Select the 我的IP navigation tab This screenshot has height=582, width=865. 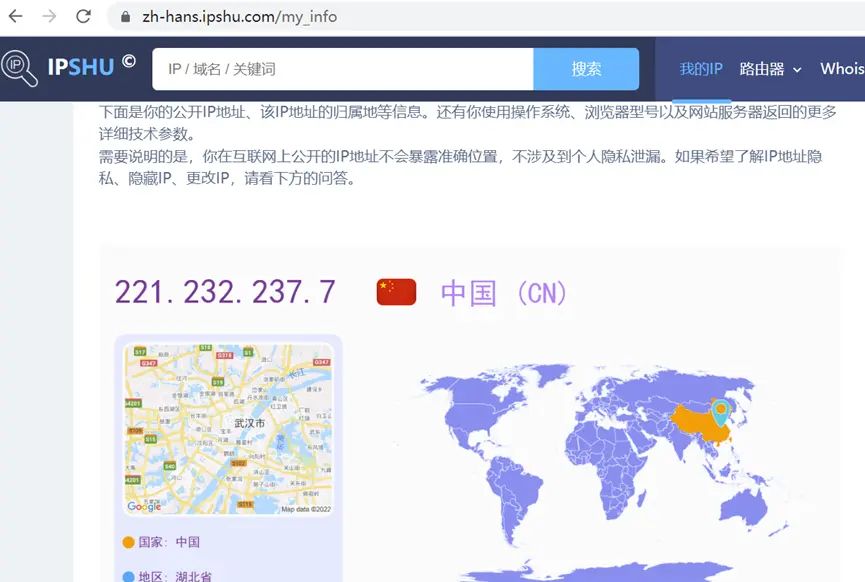700,69
